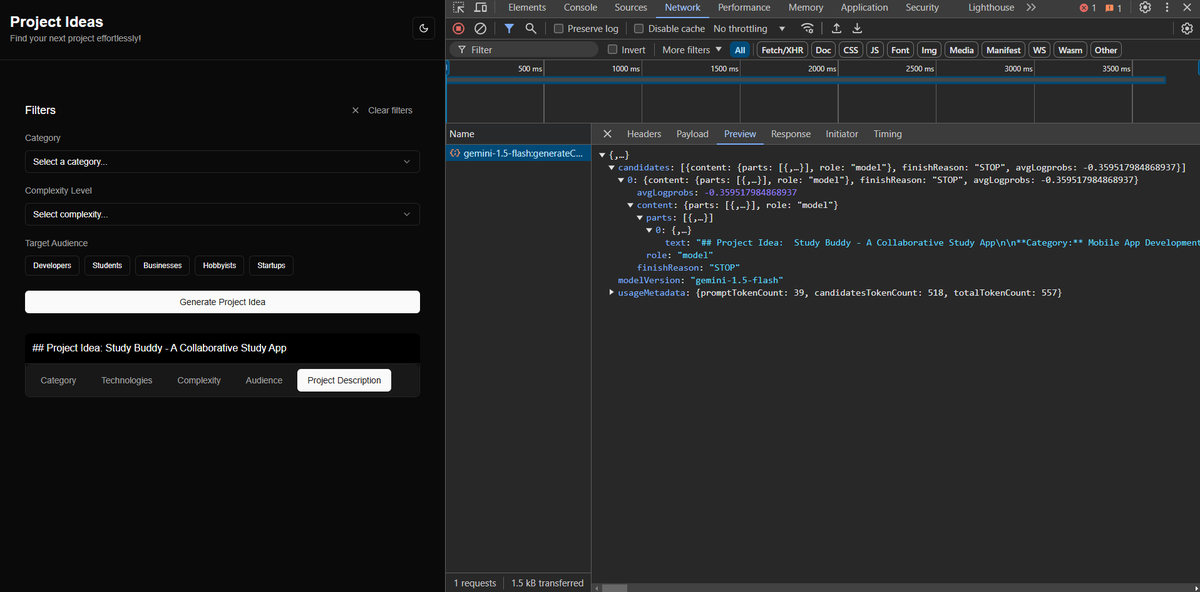The image size is (1200, 592).
Task: Filter requests by Doc type
Action: [823, 50]
